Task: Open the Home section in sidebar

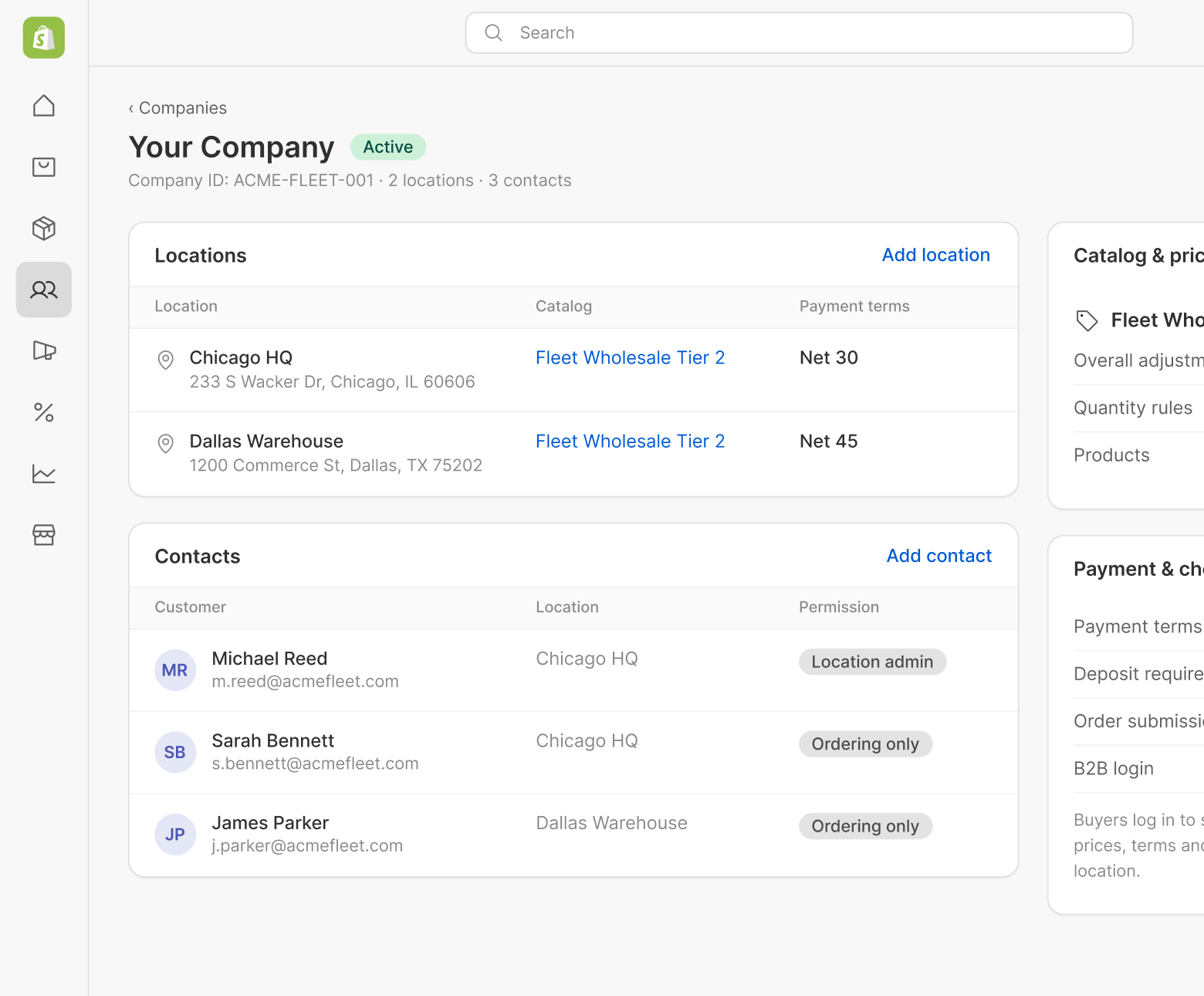Action: [44, 106]
